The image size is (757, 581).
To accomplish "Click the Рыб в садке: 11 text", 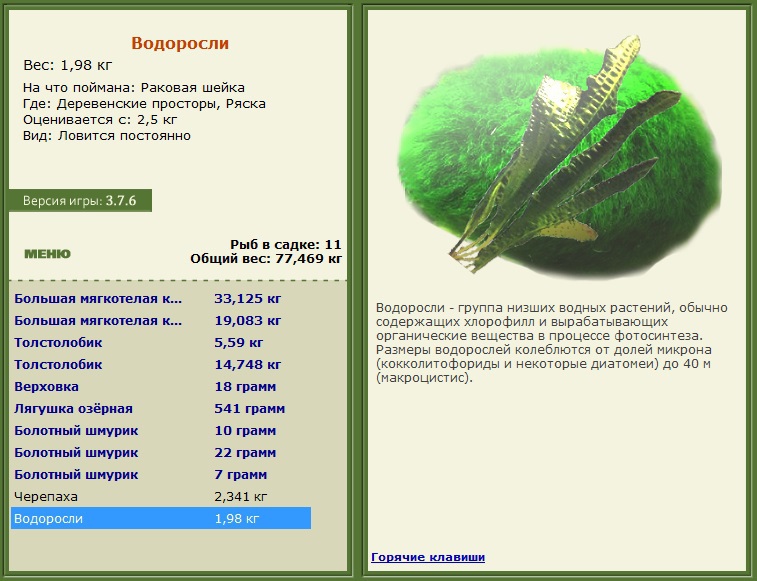I will (285, 244).
